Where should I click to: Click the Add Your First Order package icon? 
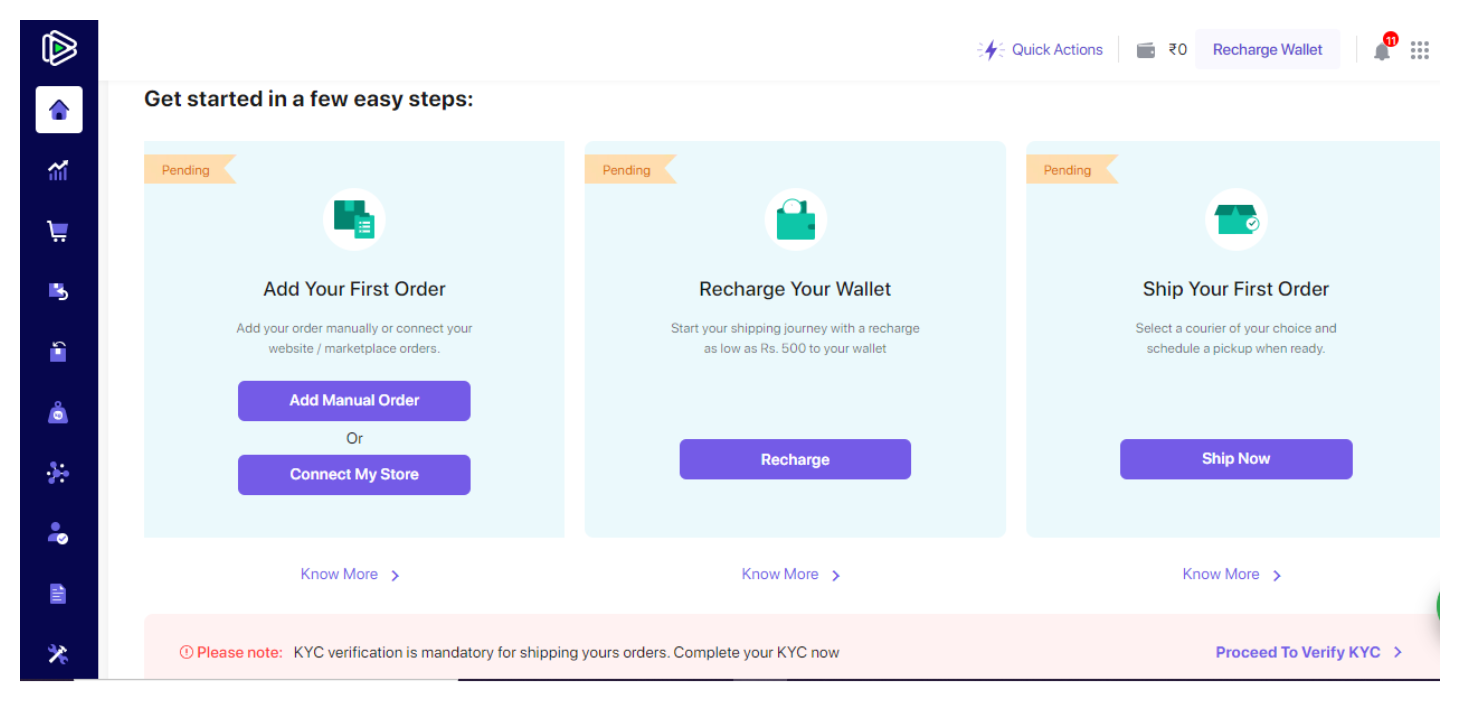pyautogui.click(x=354, y=219)
